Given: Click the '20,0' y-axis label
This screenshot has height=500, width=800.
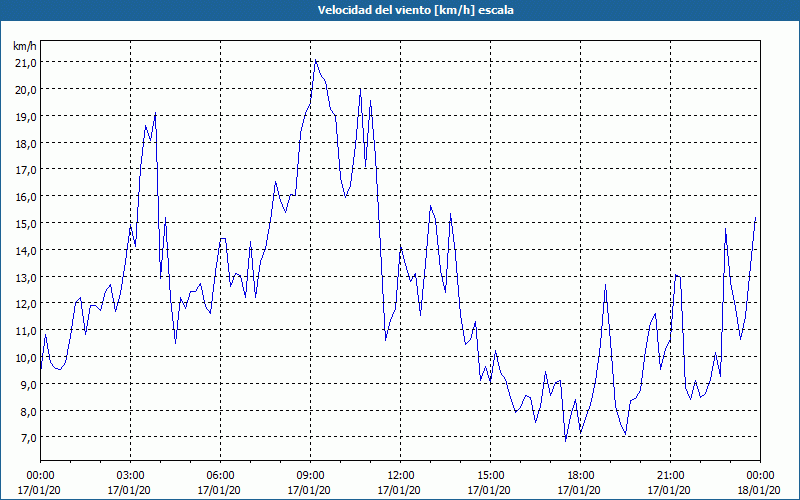Looking at the screenshot, I should click(x=26, y=90).
